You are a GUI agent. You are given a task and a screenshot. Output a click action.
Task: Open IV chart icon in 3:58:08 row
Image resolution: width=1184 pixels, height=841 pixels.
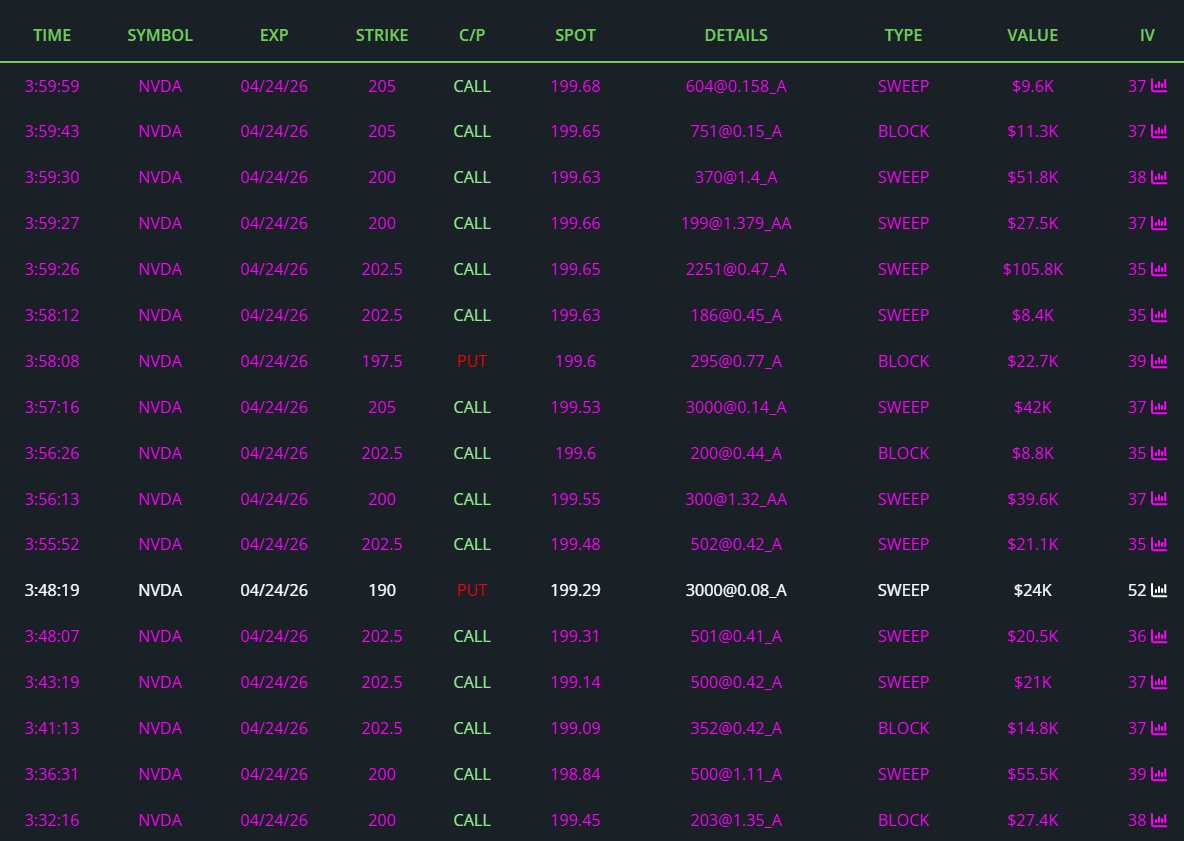[1158, 361]
